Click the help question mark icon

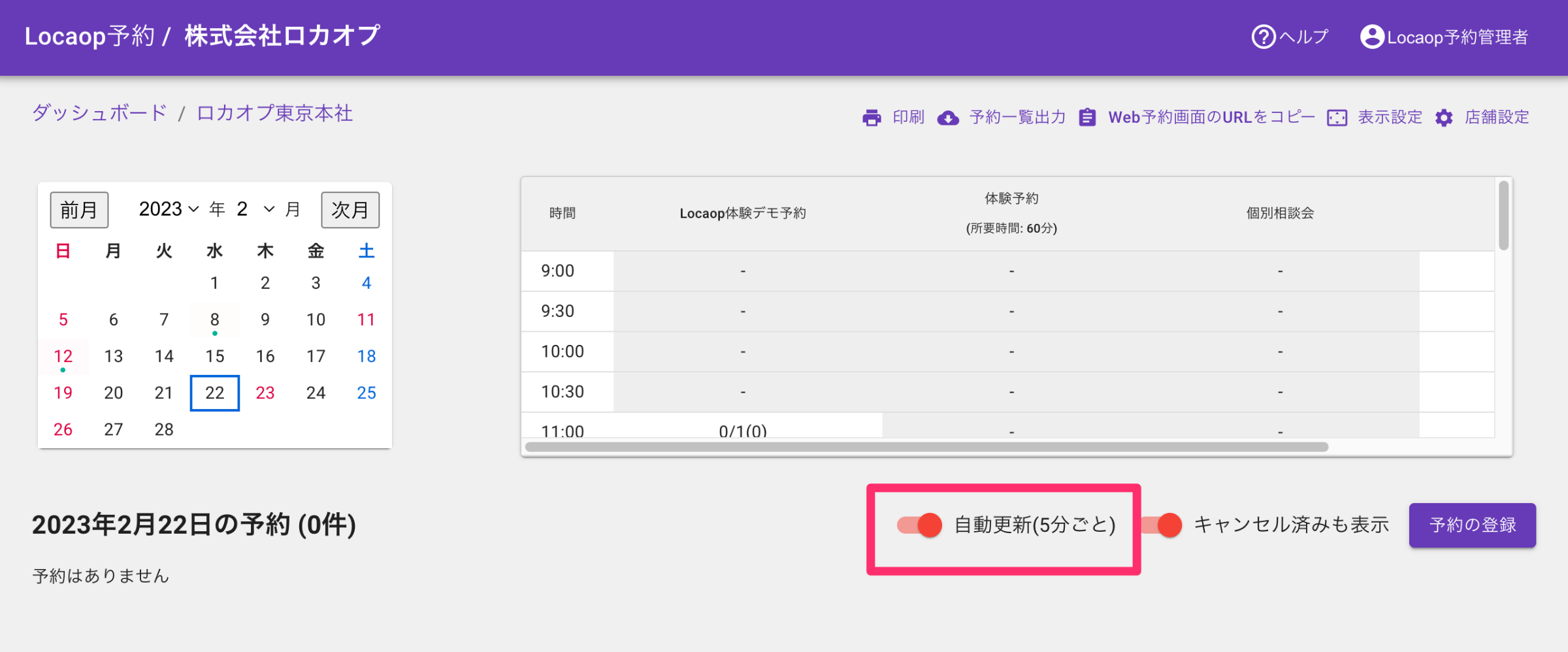1263,37
